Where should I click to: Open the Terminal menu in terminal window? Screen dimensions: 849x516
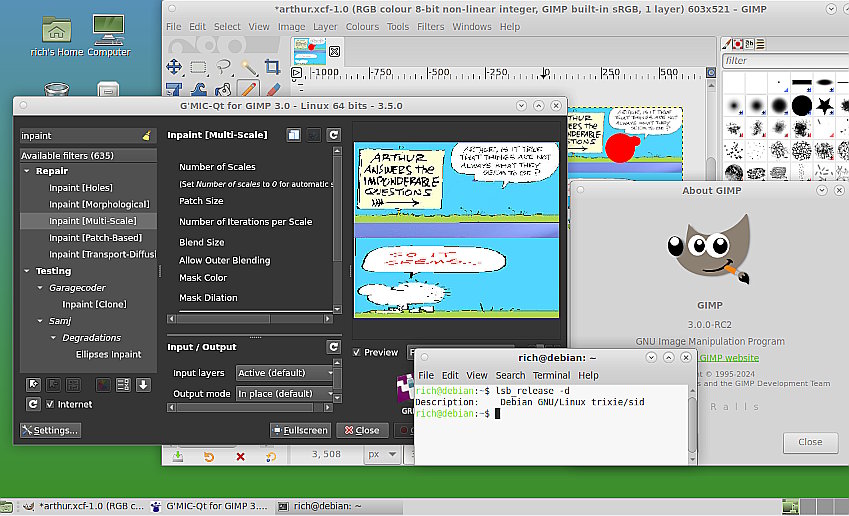tap(551, 375)
